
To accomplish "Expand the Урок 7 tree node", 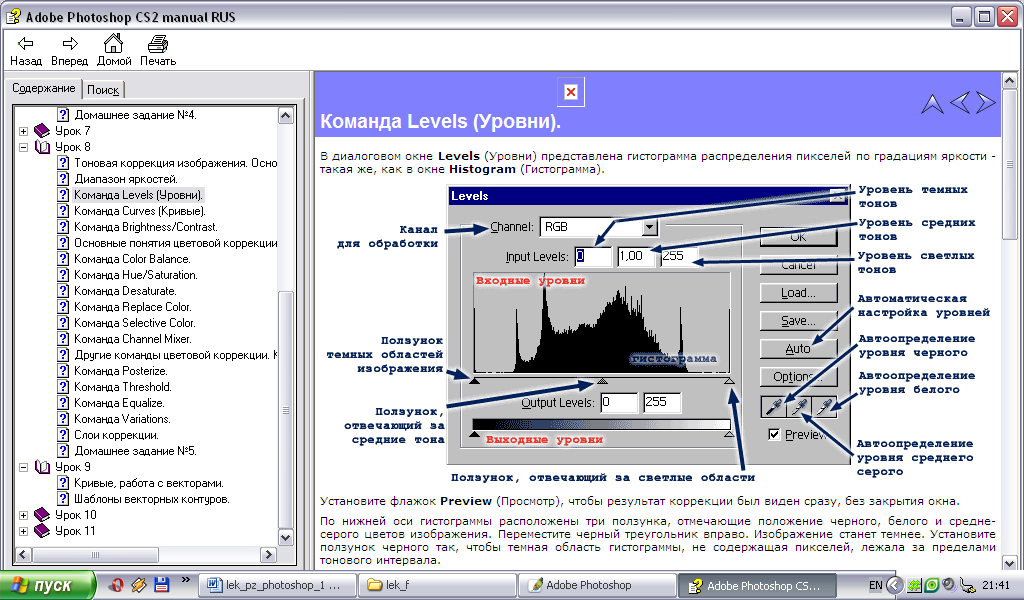I will 24,131.
